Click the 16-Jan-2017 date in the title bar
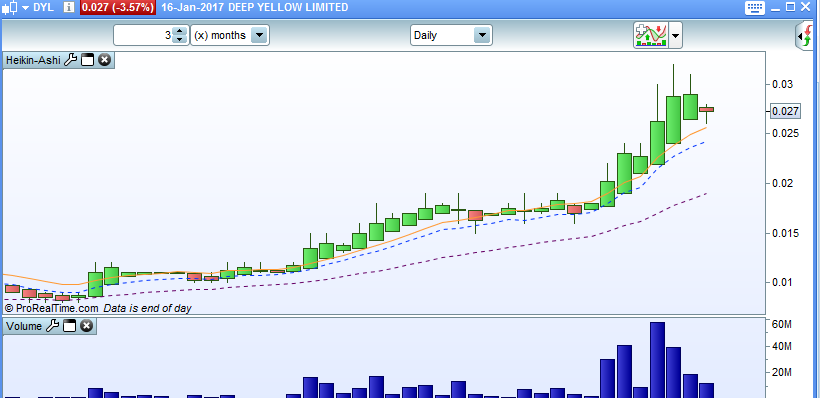 click(193, 7)
